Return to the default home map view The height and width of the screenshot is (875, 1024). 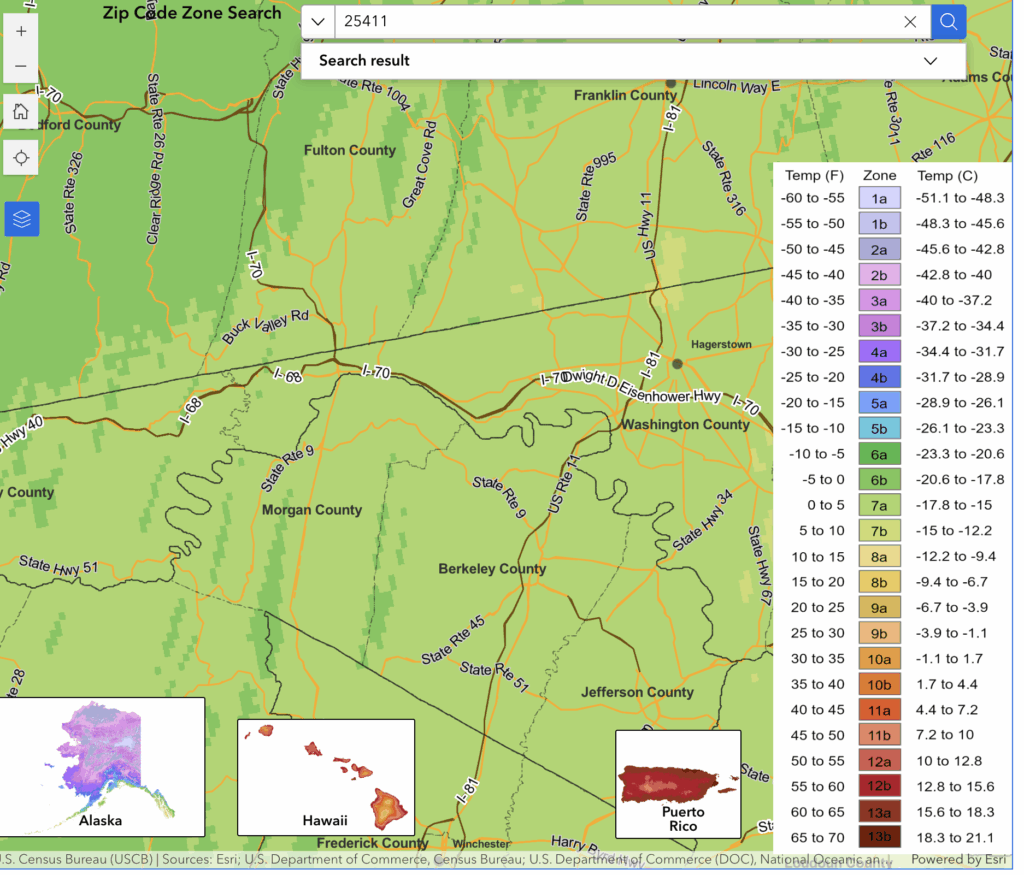tap(21, 111)
